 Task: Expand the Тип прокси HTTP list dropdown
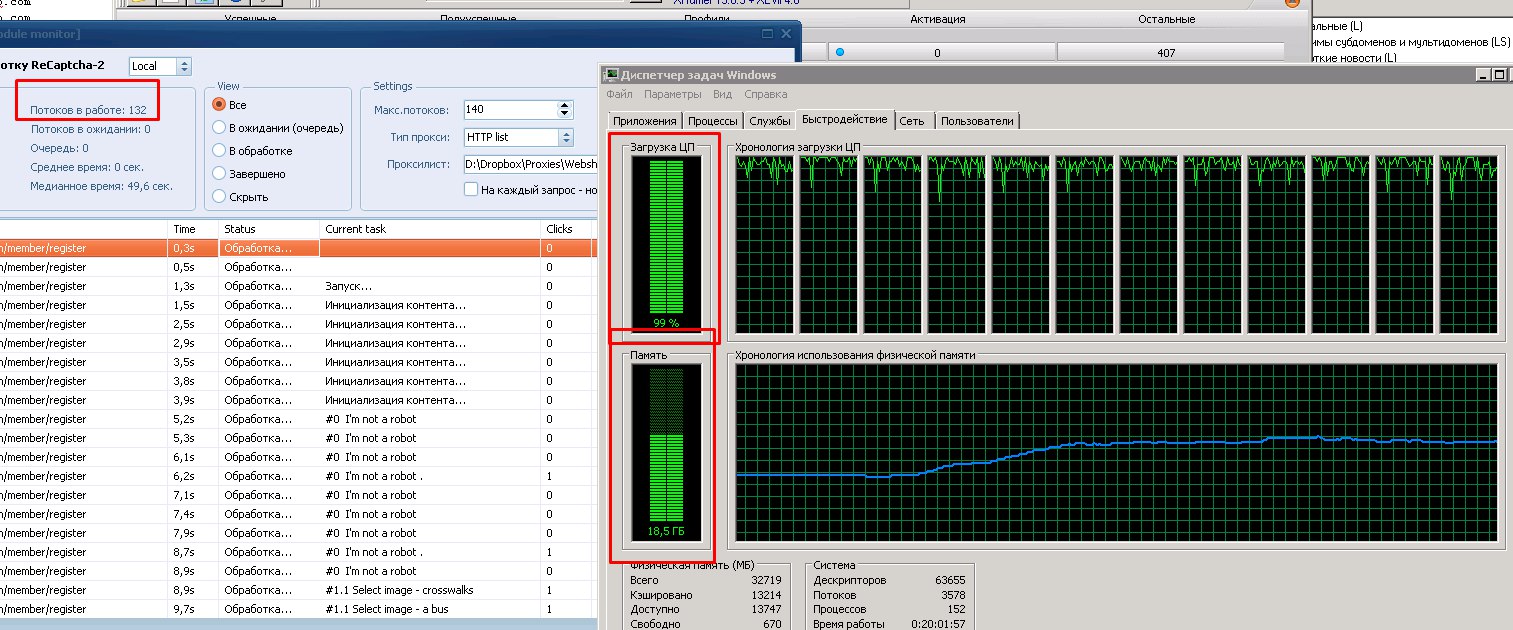click(566, 138)
